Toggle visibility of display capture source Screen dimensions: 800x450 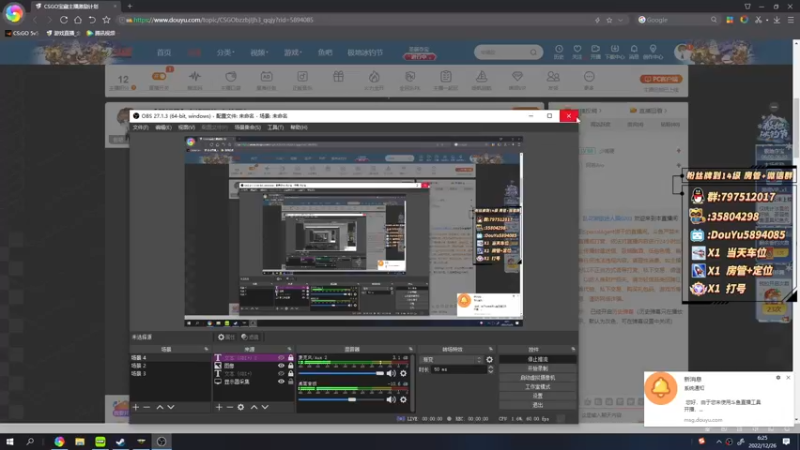click(281, 382)
